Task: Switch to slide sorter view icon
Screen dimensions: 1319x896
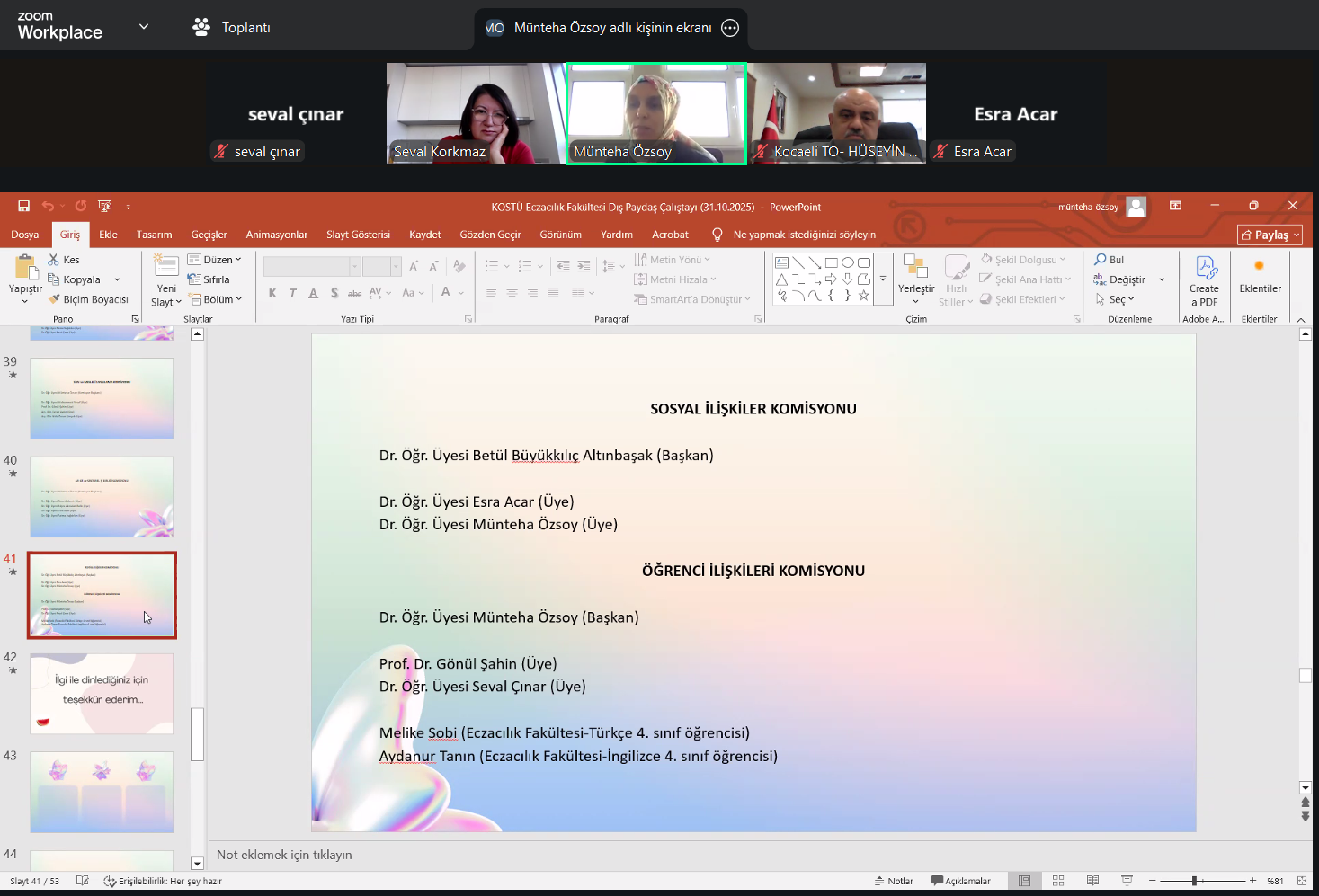Action: pos(1058,881)
